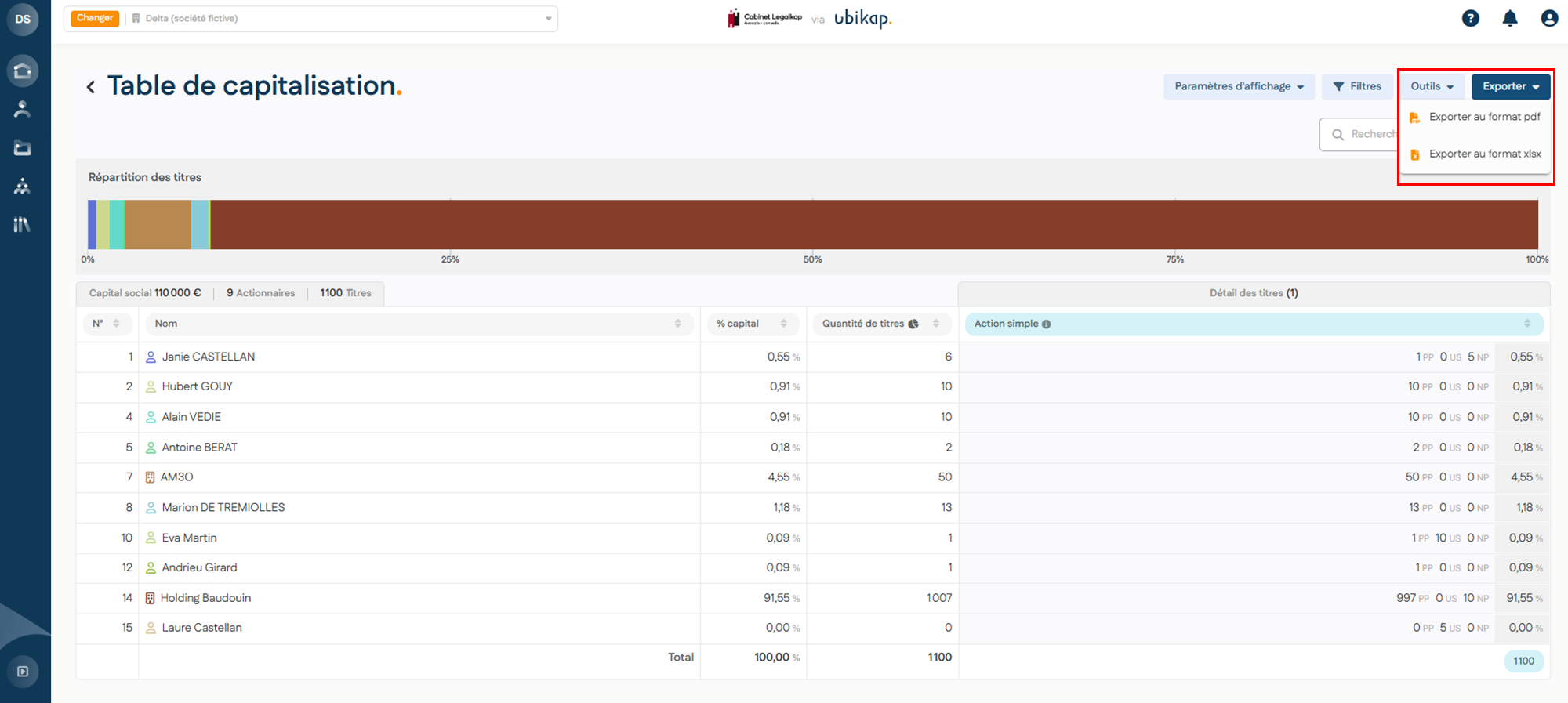Click the Changer button

[95, 18]
